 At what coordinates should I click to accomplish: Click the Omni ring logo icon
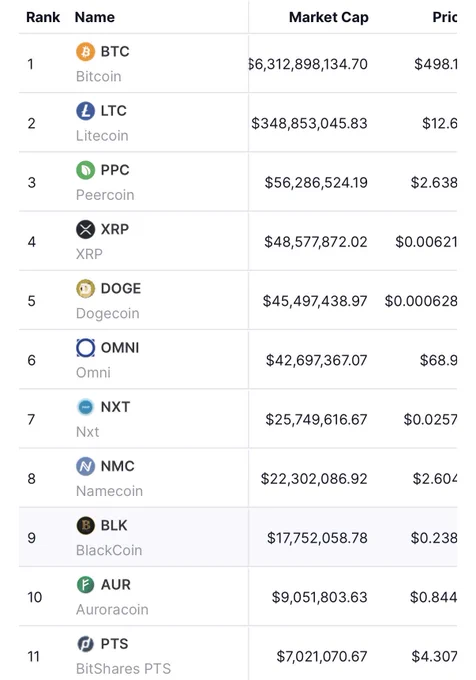[85, 348]
